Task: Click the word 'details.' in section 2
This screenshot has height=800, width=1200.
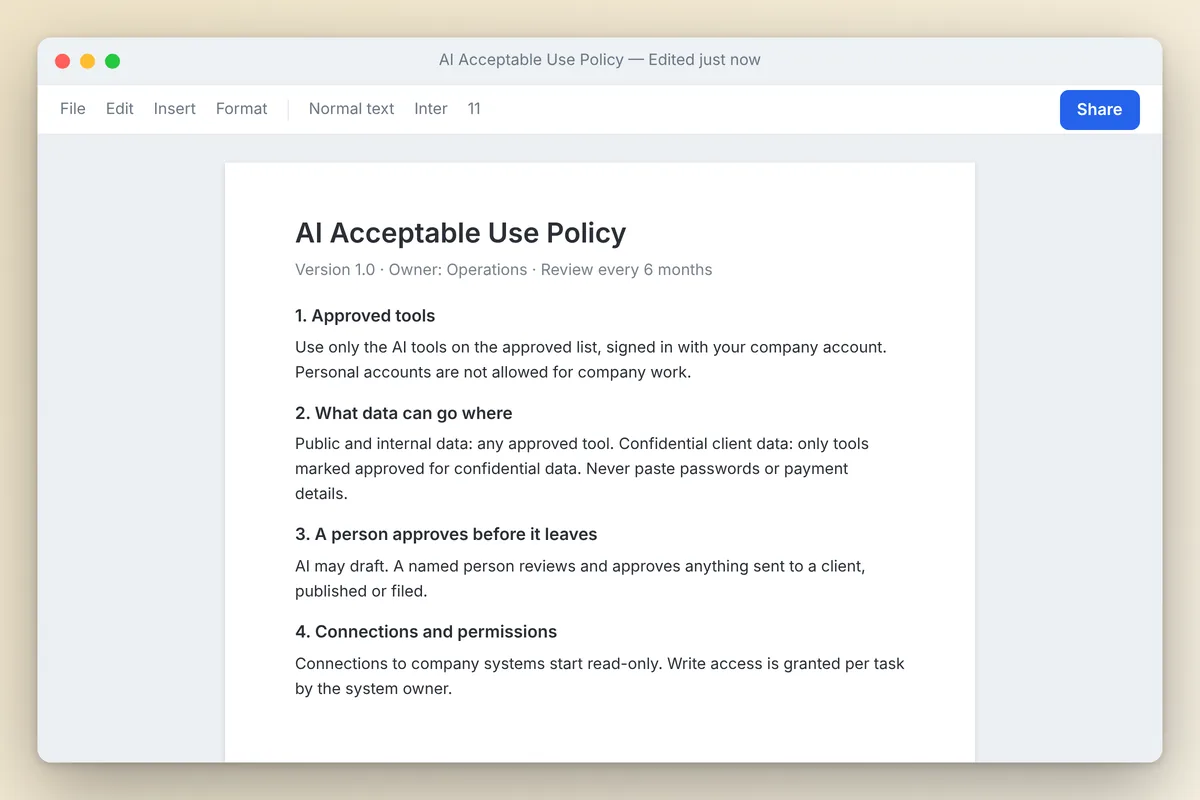Action: 321,494
